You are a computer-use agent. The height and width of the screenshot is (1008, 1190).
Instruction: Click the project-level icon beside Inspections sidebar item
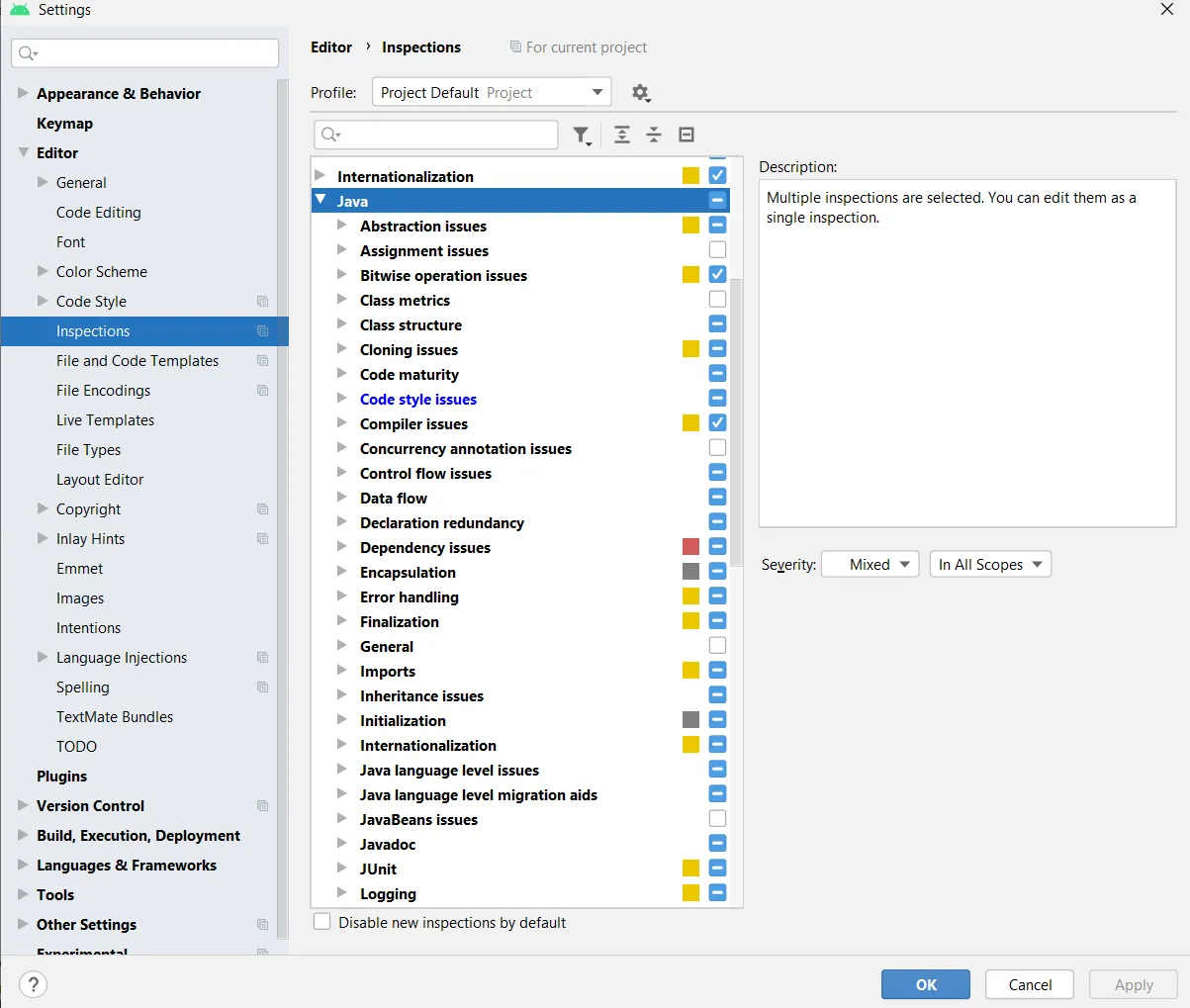[x=262, y=331]
